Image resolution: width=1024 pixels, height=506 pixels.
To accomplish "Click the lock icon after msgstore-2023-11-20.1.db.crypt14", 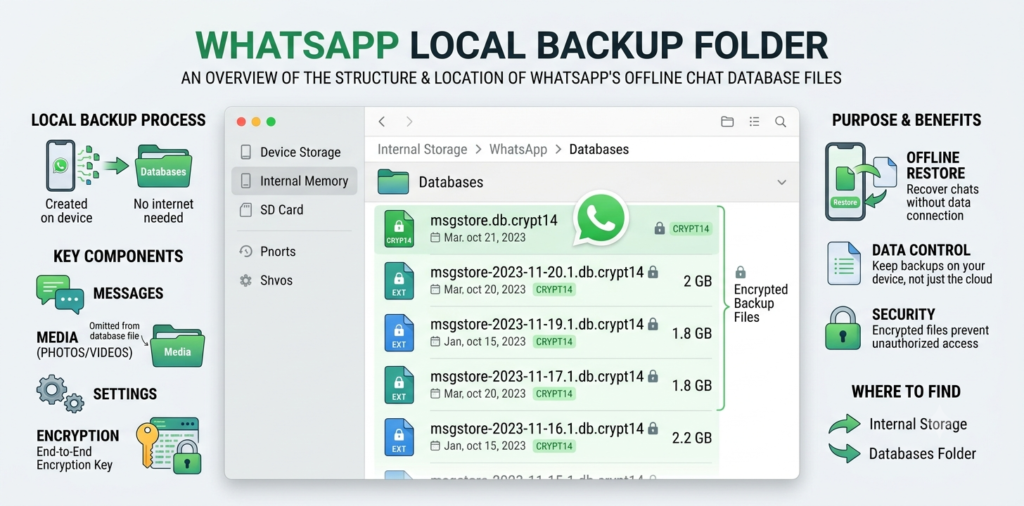I will click(652, 272).
